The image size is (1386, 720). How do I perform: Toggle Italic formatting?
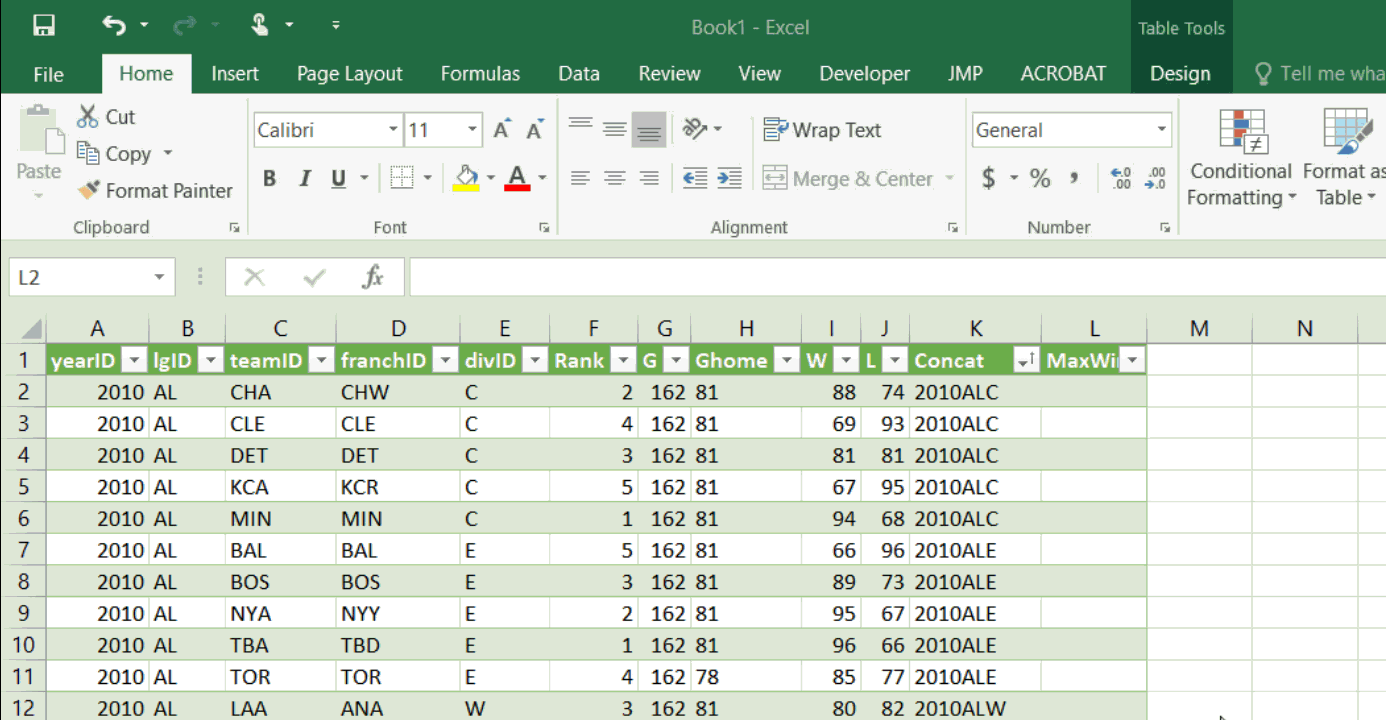[304, 179]
